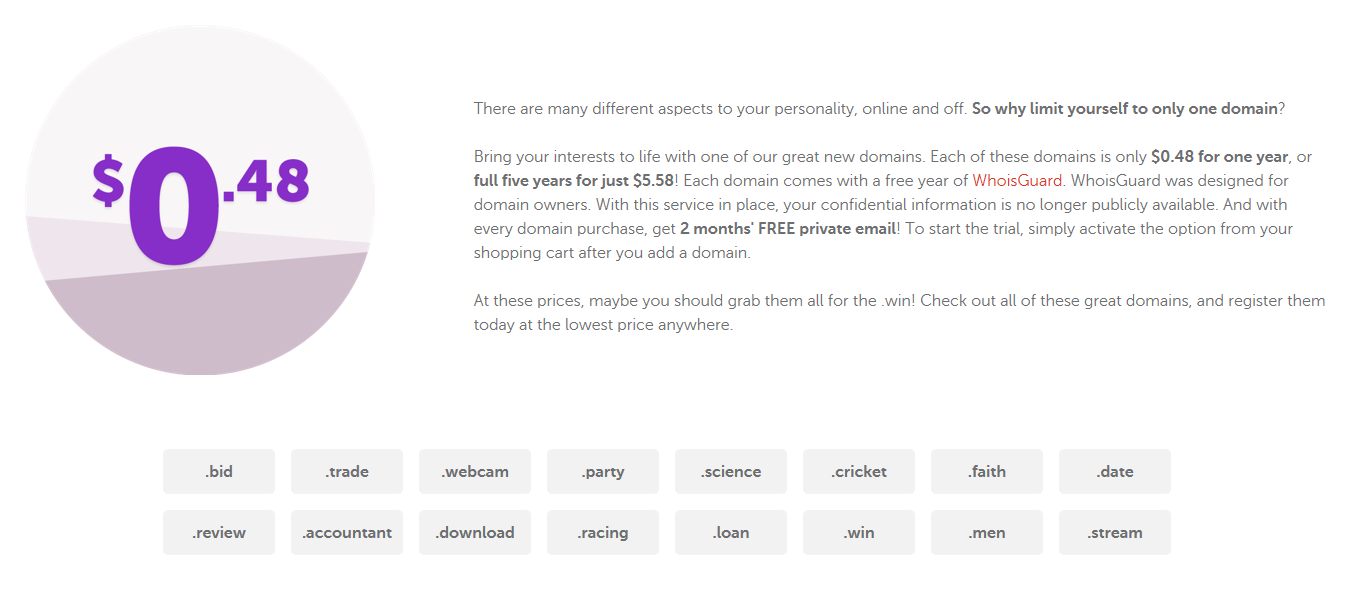Click the .accountant domain button
Image resolution: width=1365 pixels, height=604 pixels.
pyautogui.click(x=347, y=532)
